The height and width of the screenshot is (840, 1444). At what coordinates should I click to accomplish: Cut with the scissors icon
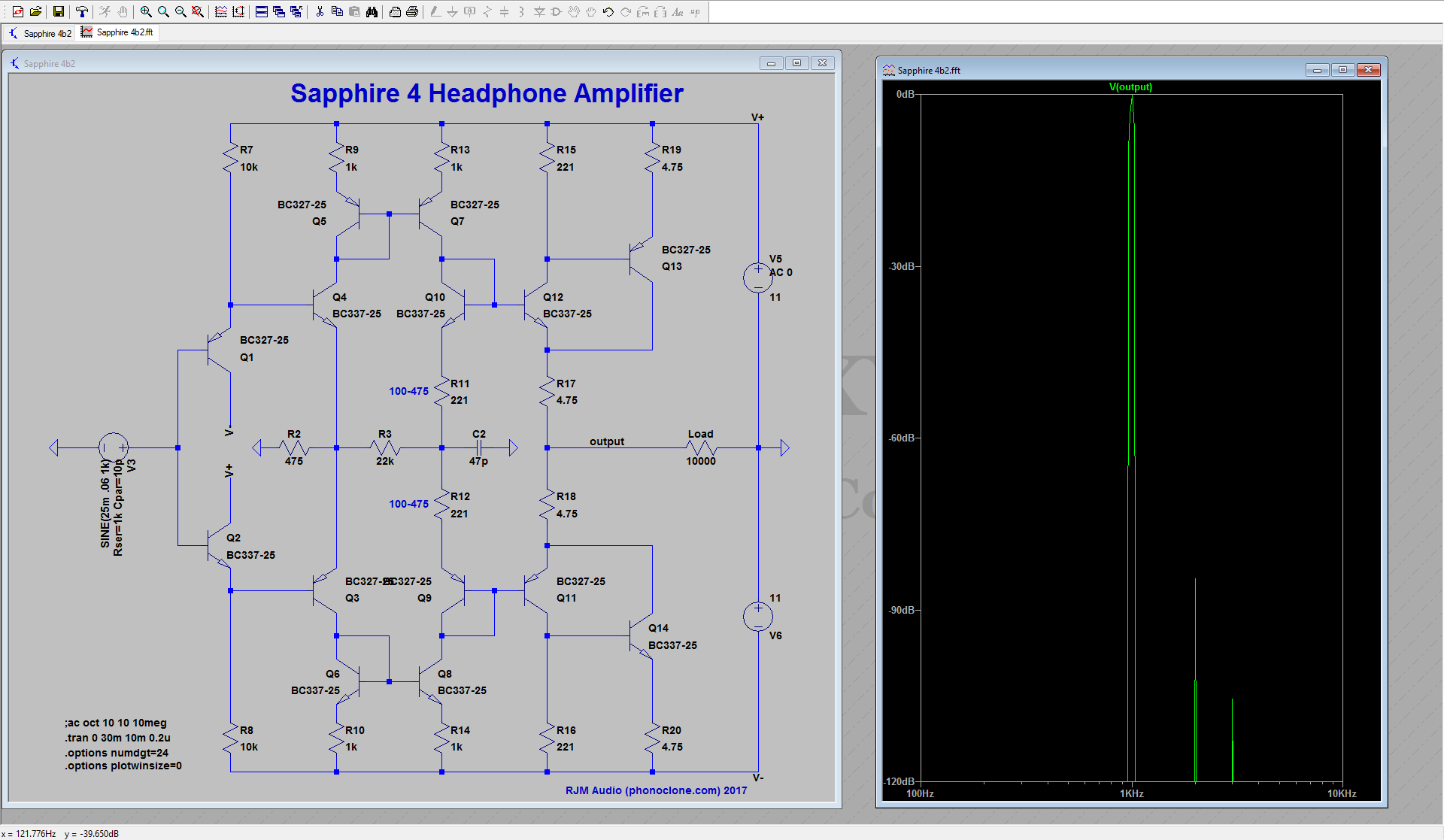pos(320,11)
